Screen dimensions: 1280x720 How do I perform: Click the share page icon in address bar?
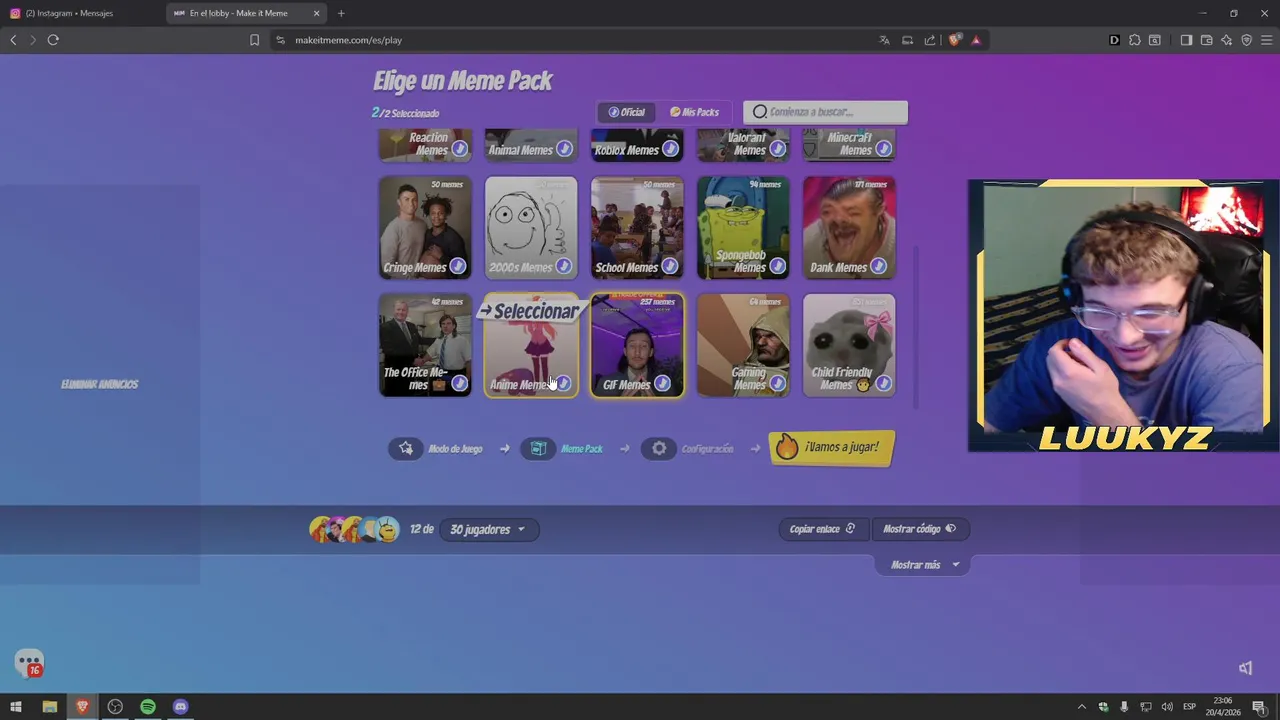930,40
